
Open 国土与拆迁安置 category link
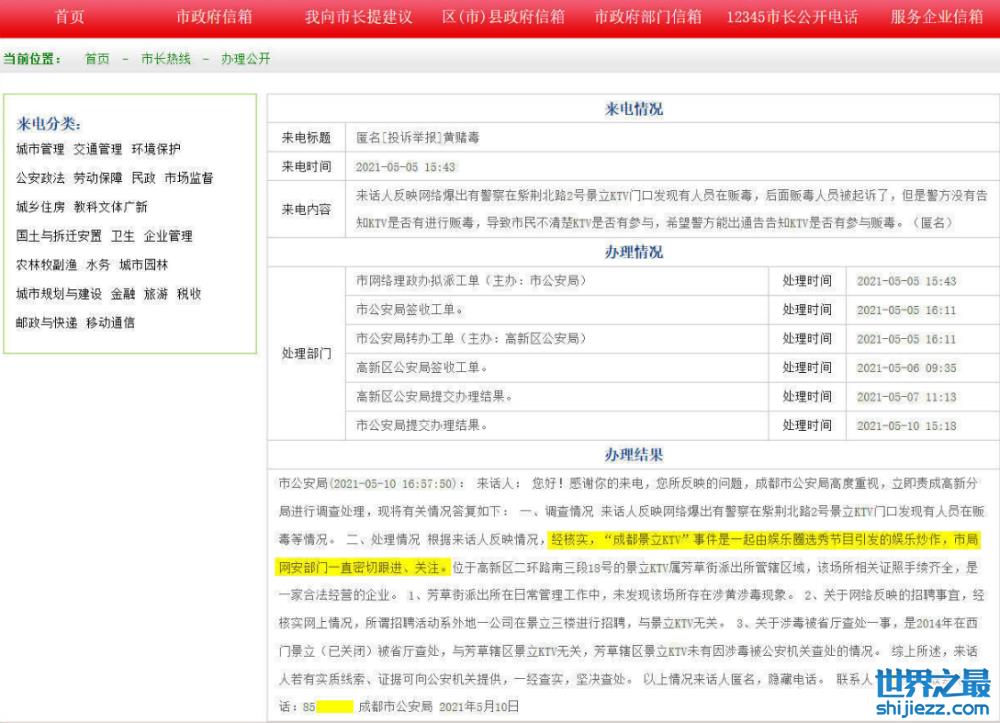click(x=59, y=236)
